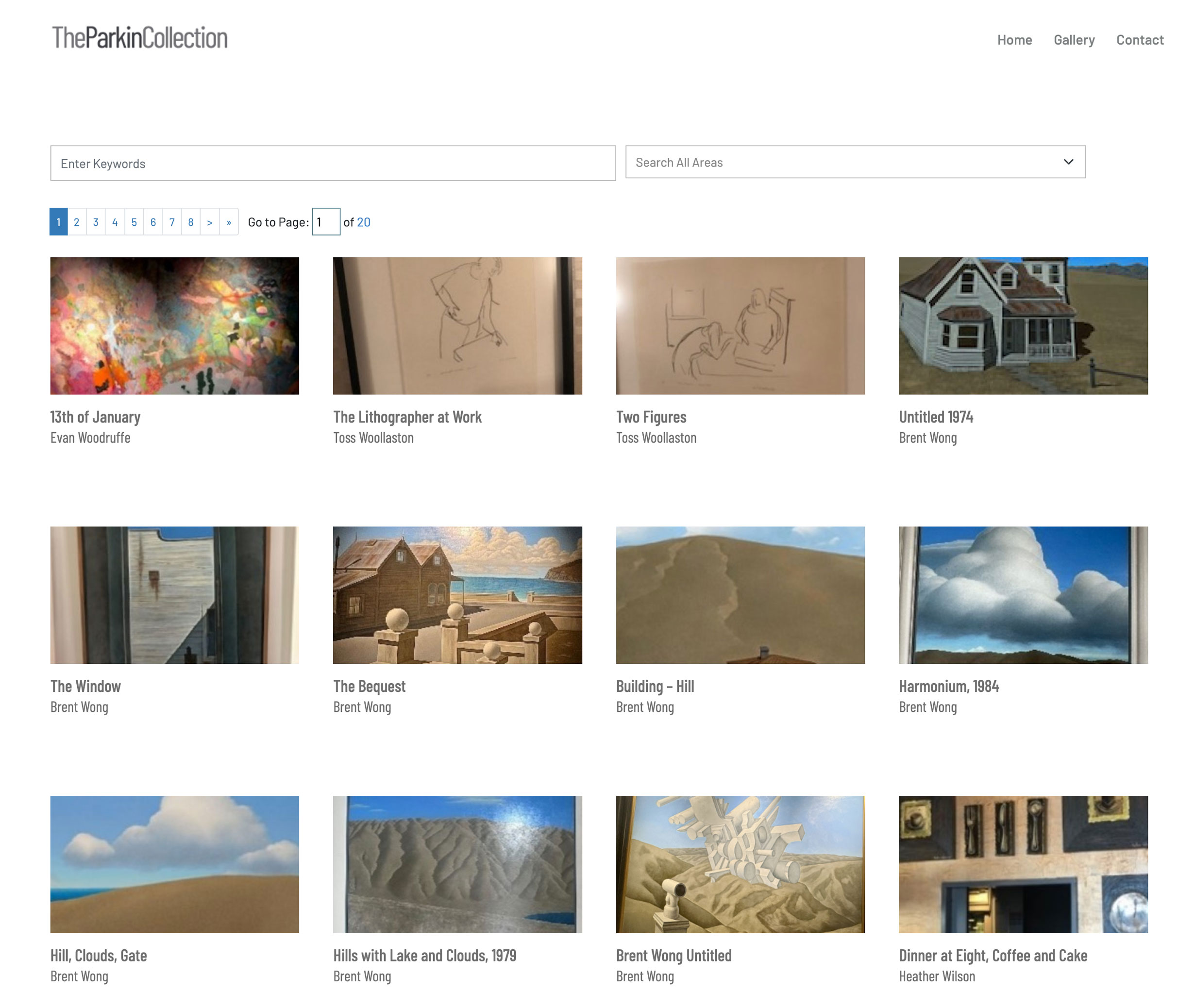
Task: Click Brent Wong under Building – Hill
Action: tap(645, 707)
